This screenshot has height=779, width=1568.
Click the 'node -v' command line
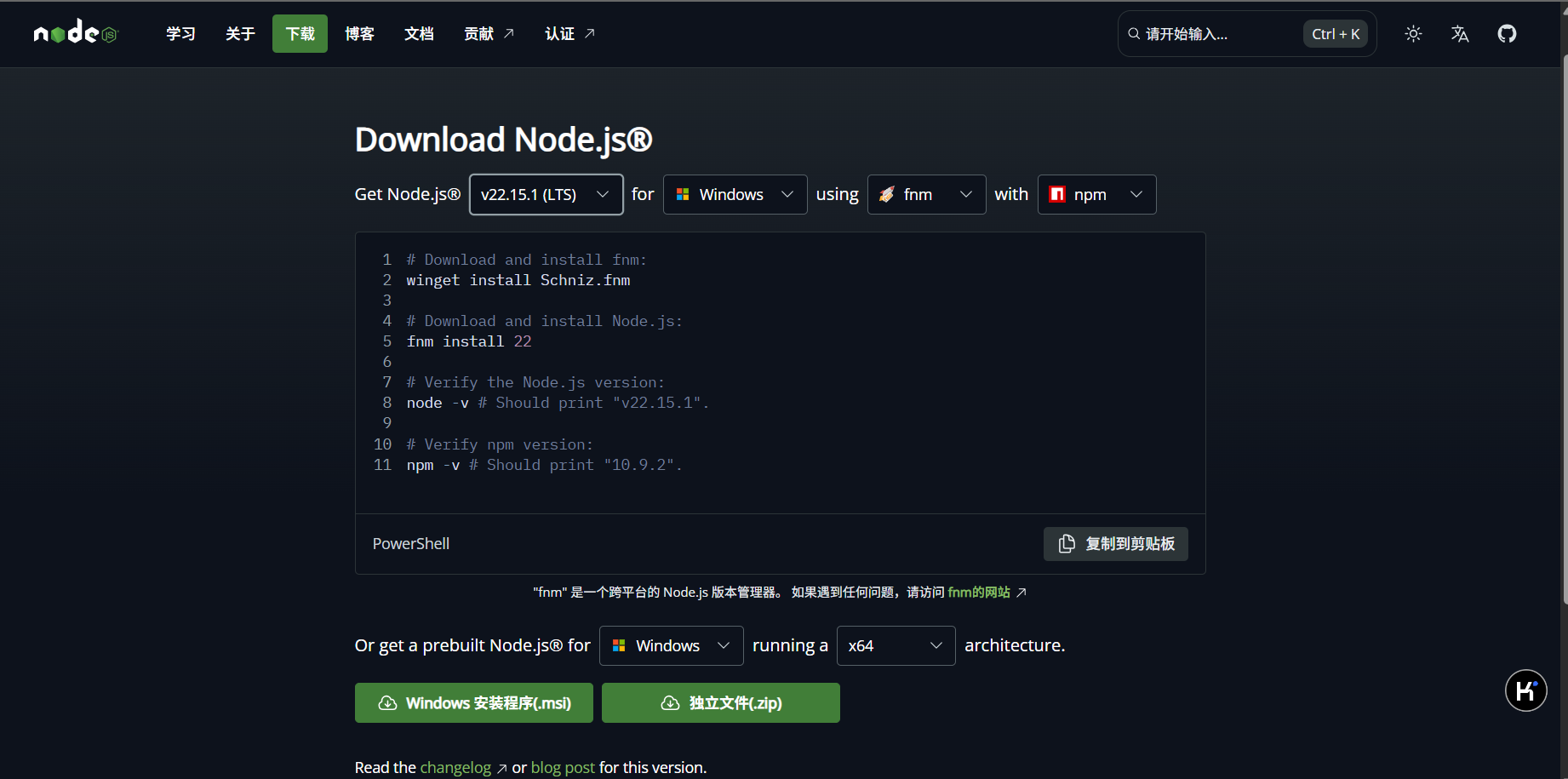click(x=558, y=403)
